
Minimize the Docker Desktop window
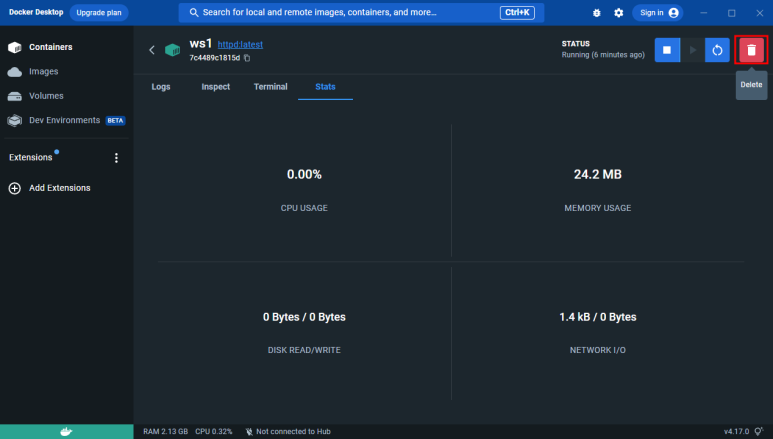(703, 13)
